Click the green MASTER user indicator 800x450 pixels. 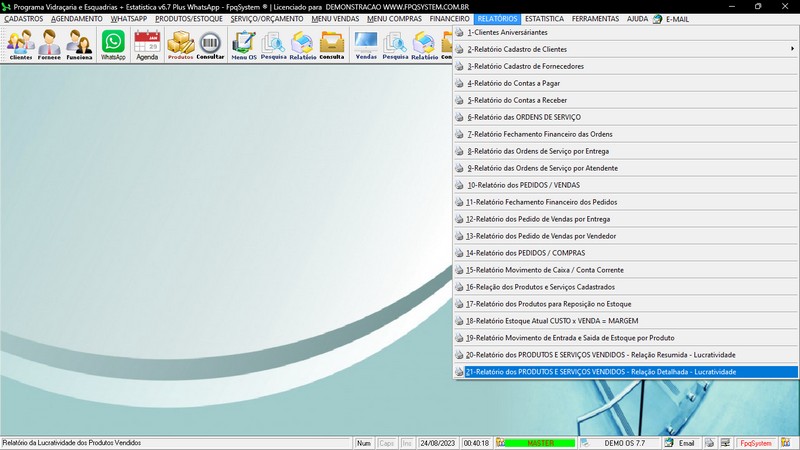click(540, 443)
